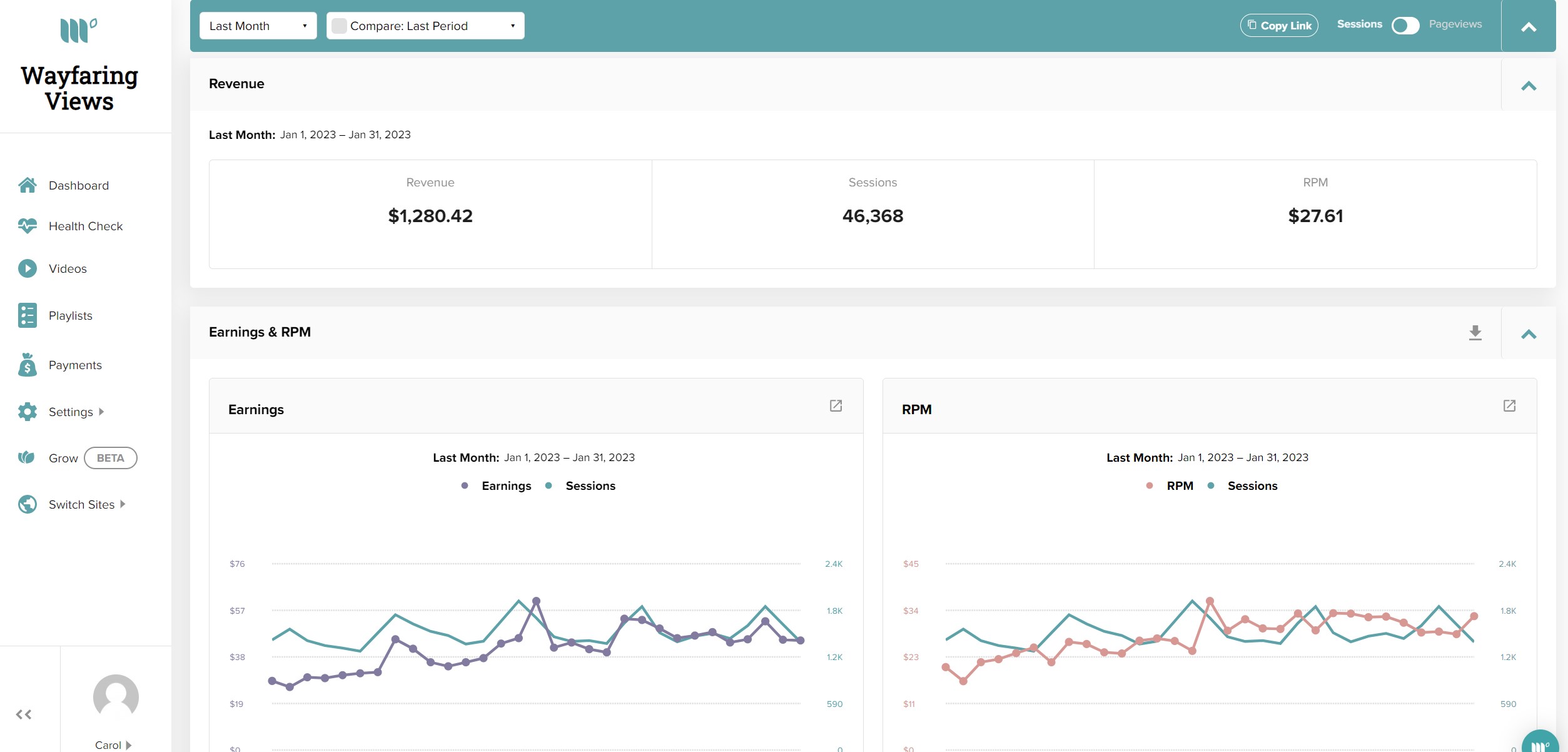
Task: Click the Pageviews label
Action: tap(1455, 24)
